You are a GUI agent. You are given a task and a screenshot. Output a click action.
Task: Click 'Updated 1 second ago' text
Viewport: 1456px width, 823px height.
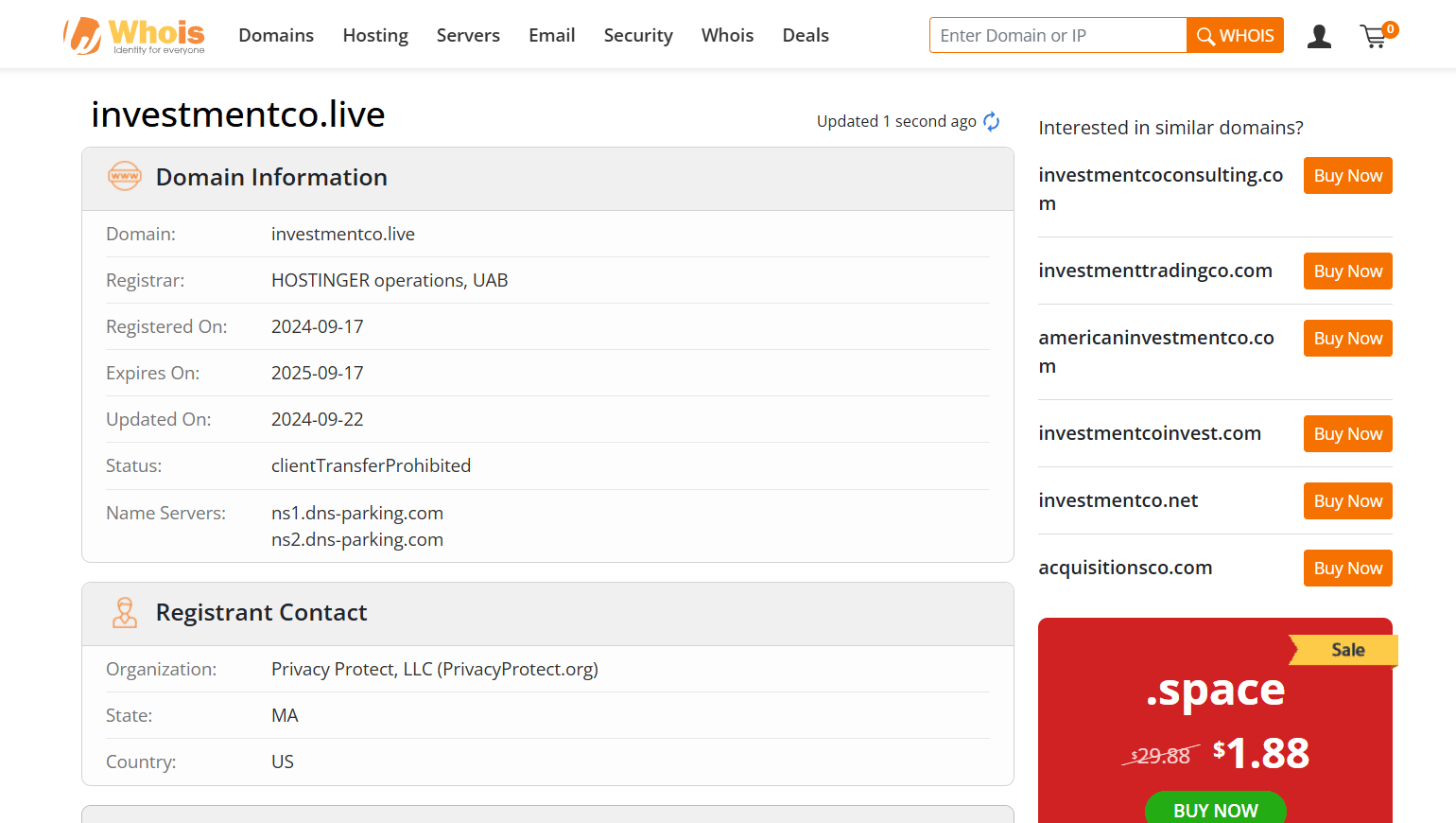pyautogui.click(x=896, y=121)
